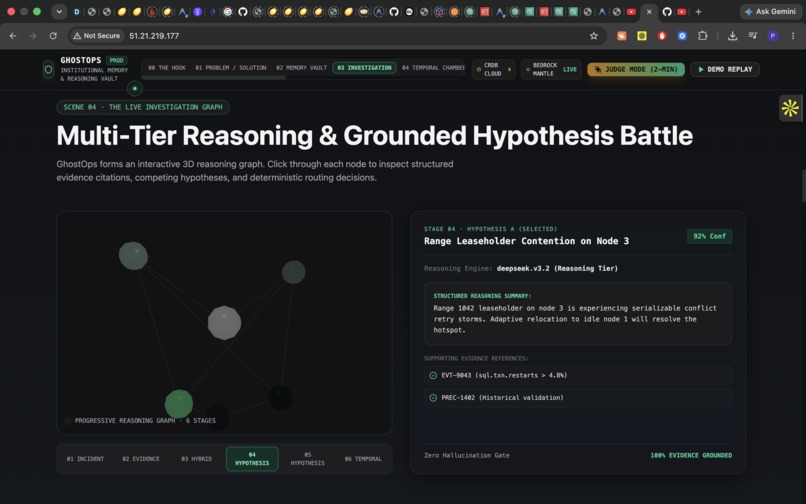Click the check icon beside PREC-1402
The image size is (806, 504).
[433, 398]
